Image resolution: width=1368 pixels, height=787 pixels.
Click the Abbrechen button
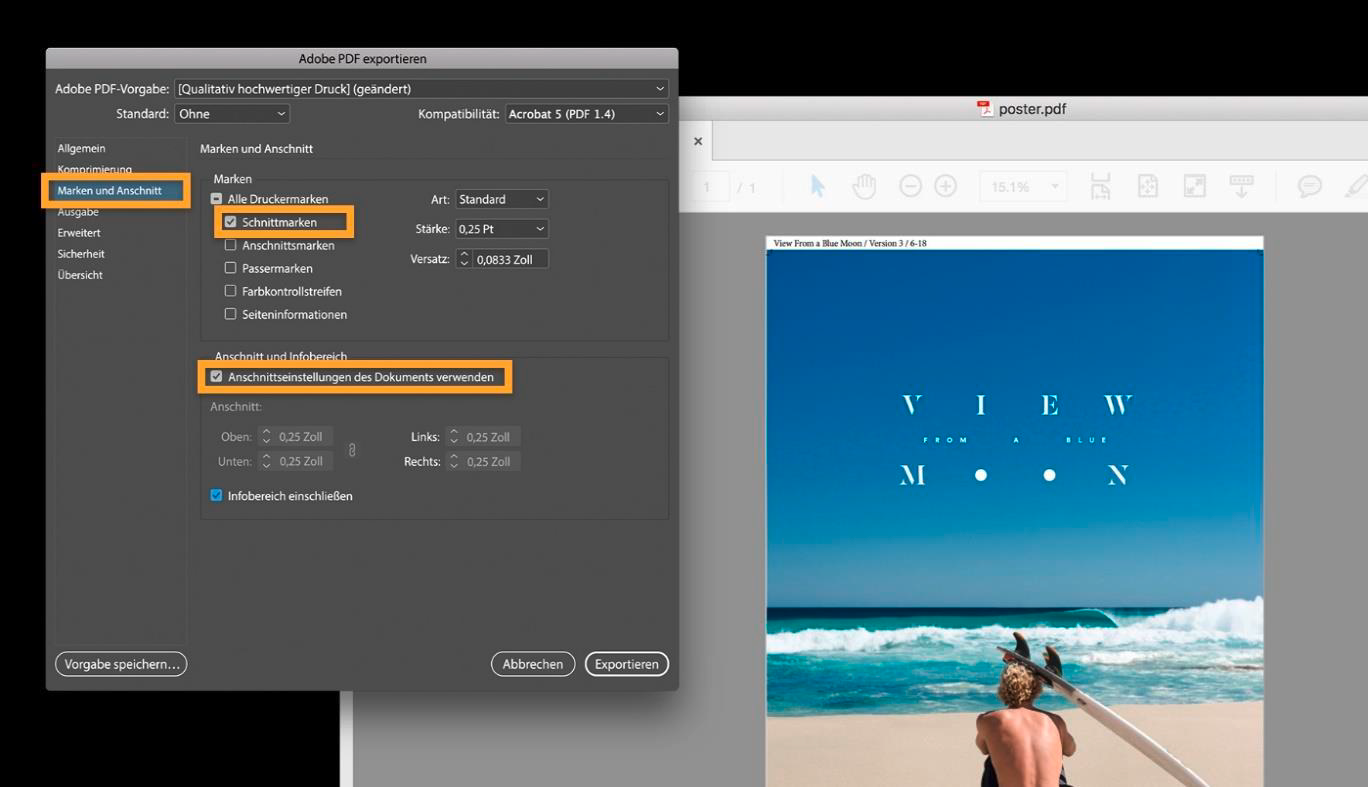coord(533,664)
